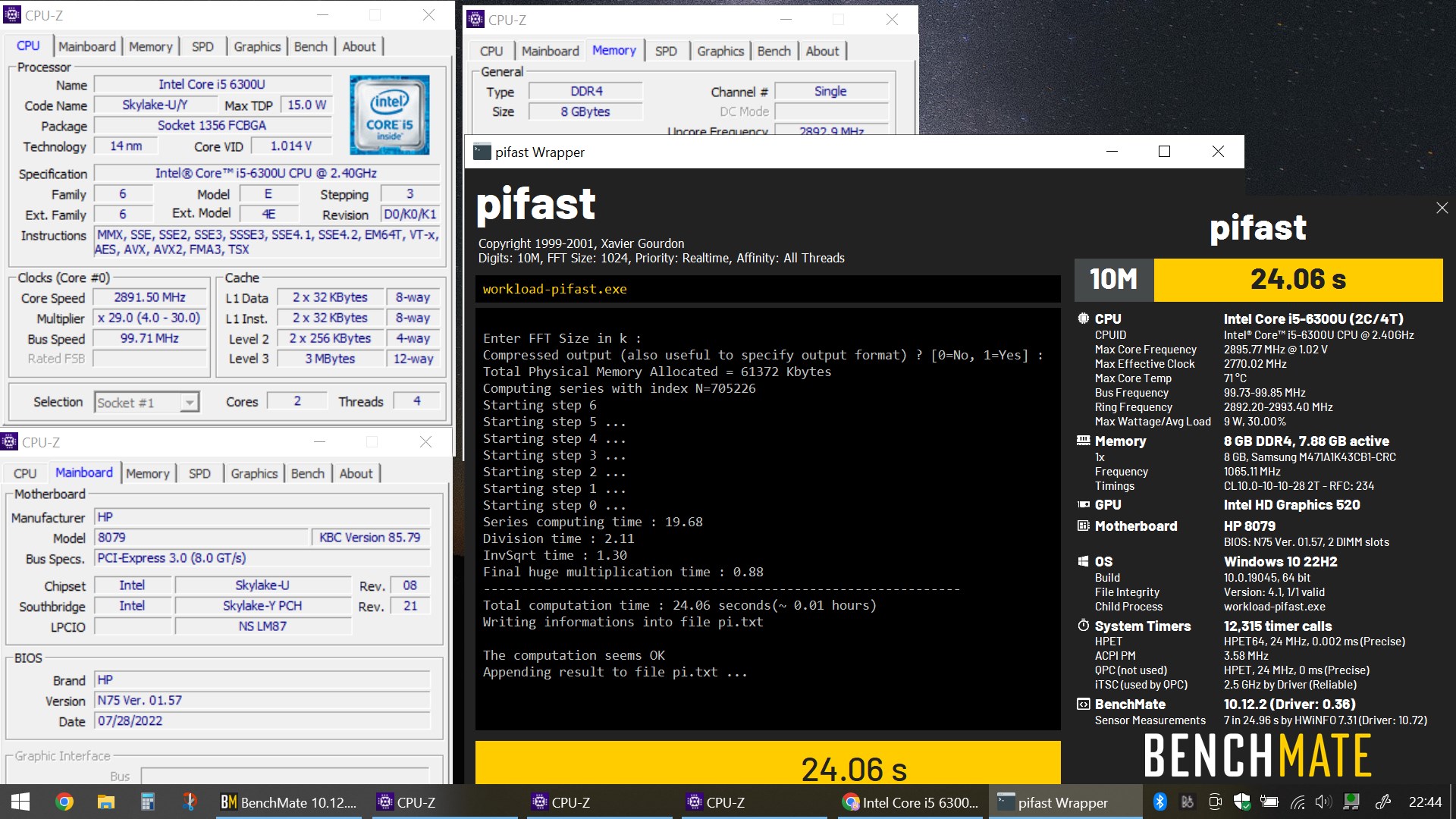Maximize the pifast Wrapper window

(x=1164, y=152)
